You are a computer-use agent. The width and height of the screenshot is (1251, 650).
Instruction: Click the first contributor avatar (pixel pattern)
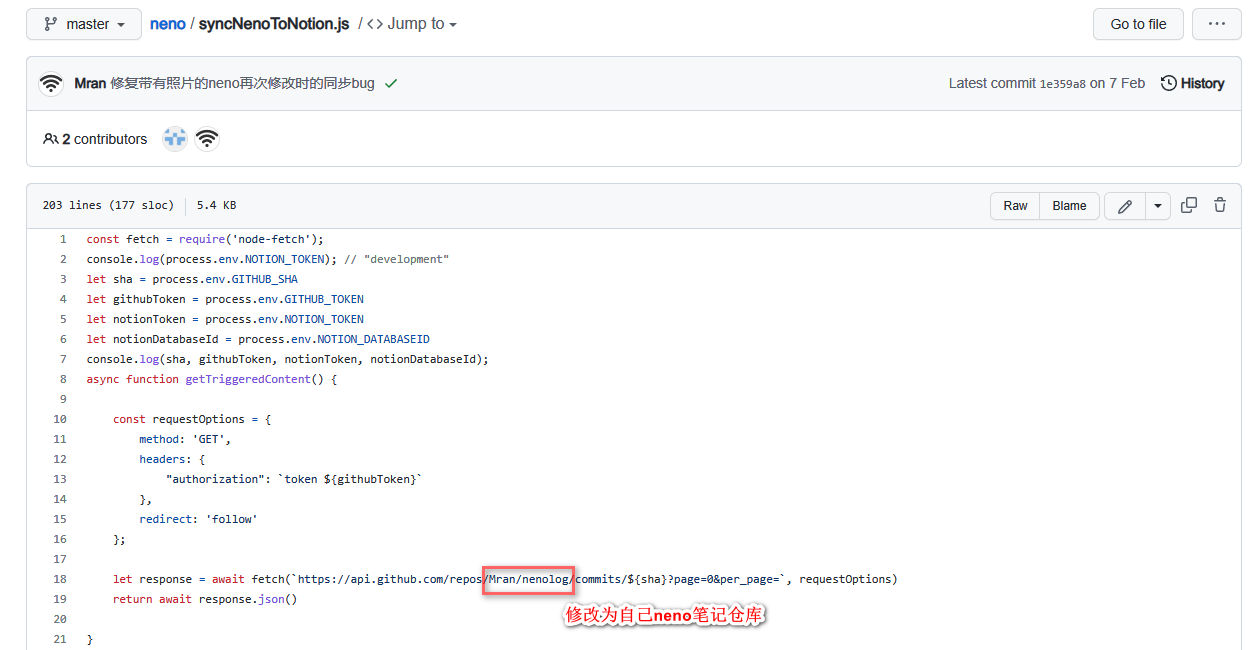pos(175,139)
